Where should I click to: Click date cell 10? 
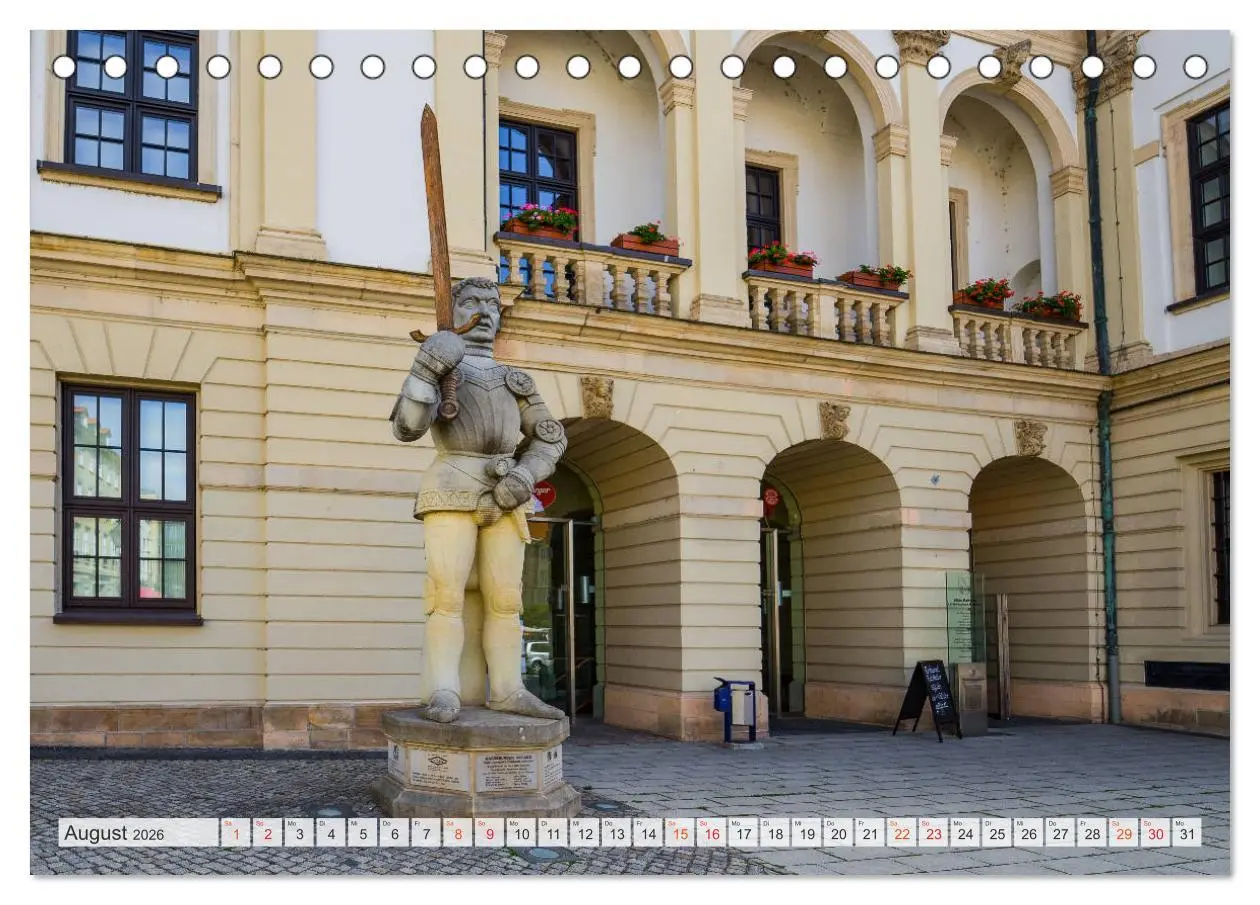pyautogui.click(x=521, y=832)
